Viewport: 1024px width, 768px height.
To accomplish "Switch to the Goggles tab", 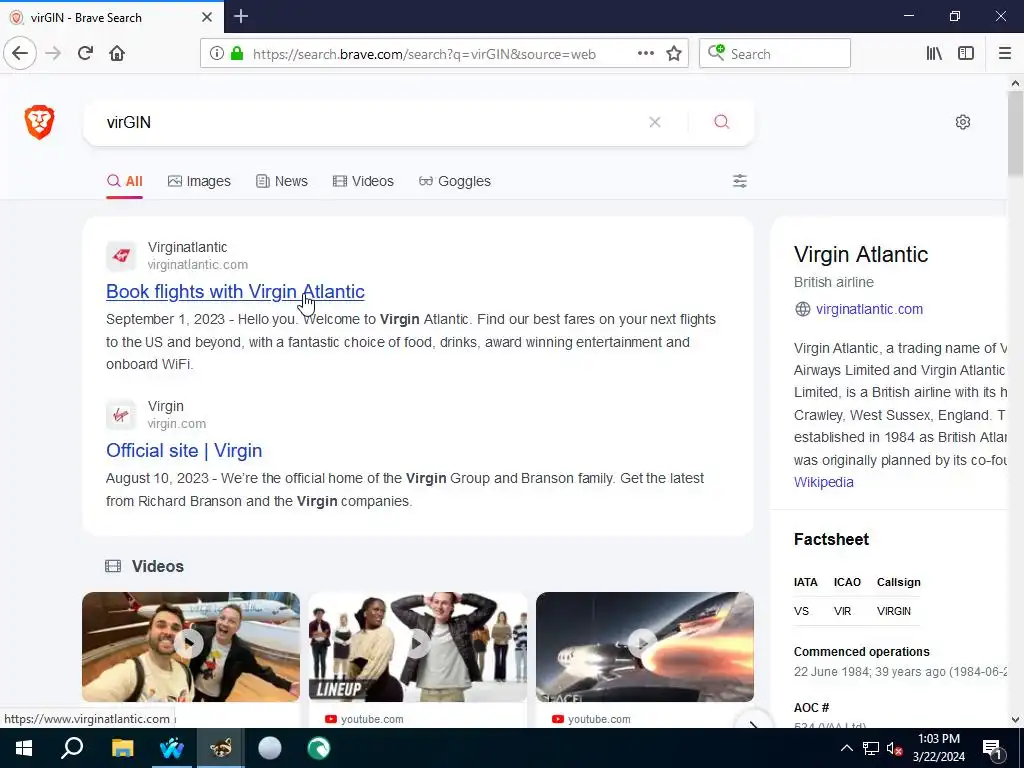I will 455,181.
